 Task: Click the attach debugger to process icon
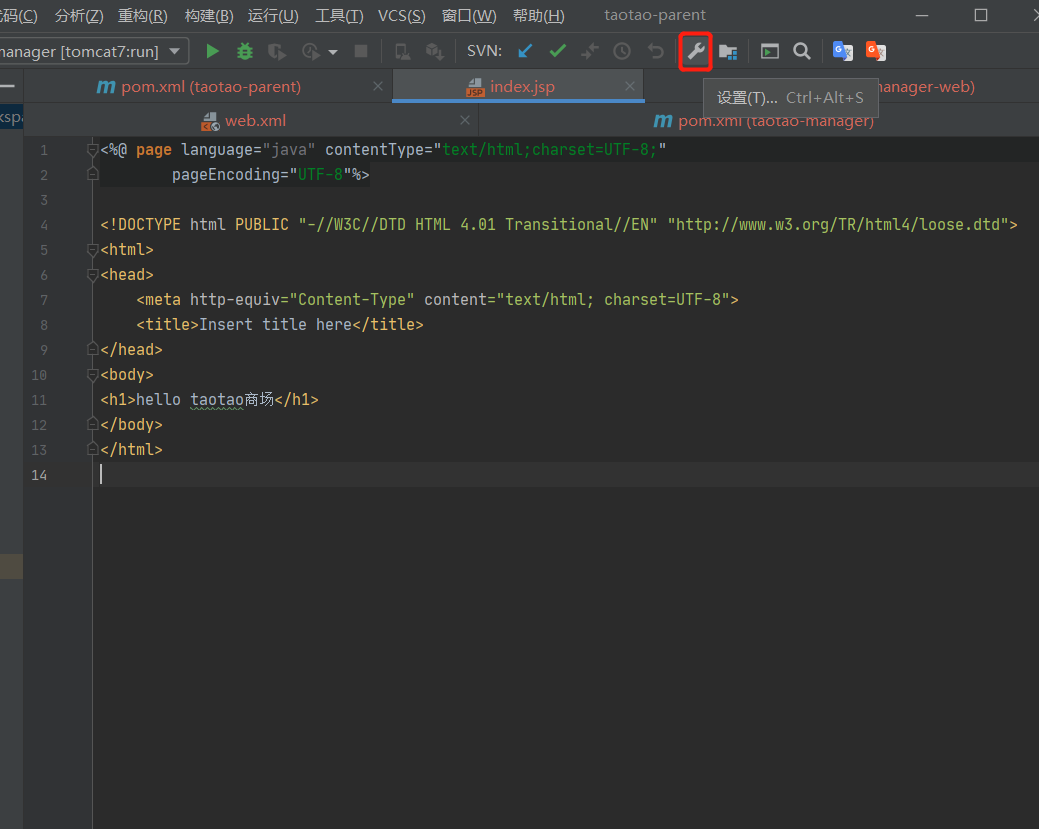(402, 51)
